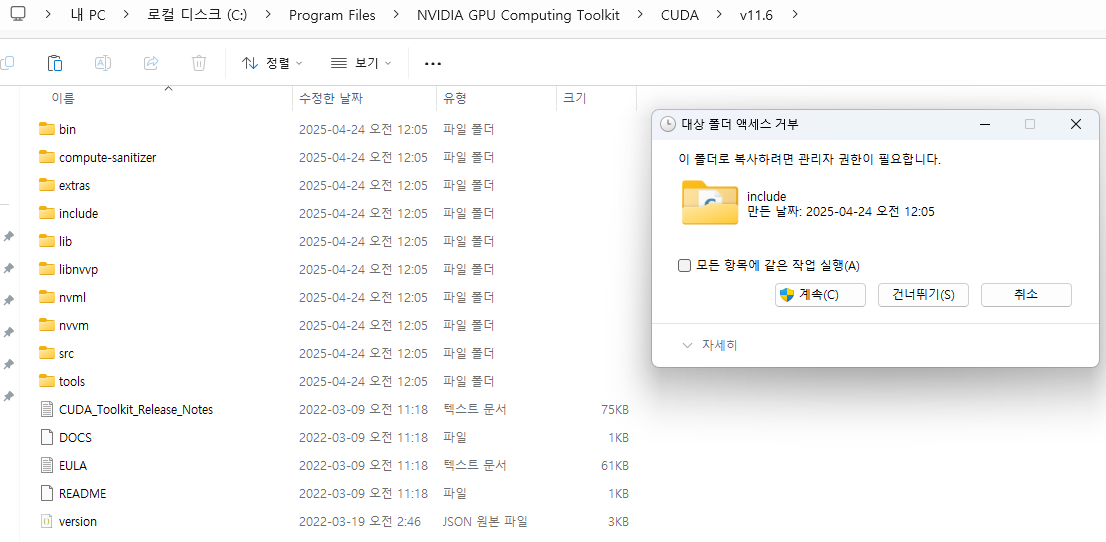1106x542 pixels.
Task: Click the rename icon in toolbar
Action: (103, 63)
